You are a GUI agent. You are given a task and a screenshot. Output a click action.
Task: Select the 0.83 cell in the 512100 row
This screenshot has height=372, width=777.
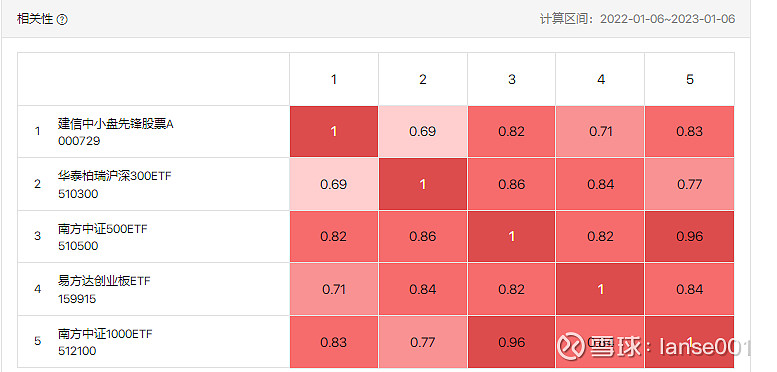pyautogui.click(x=334, y=342)
